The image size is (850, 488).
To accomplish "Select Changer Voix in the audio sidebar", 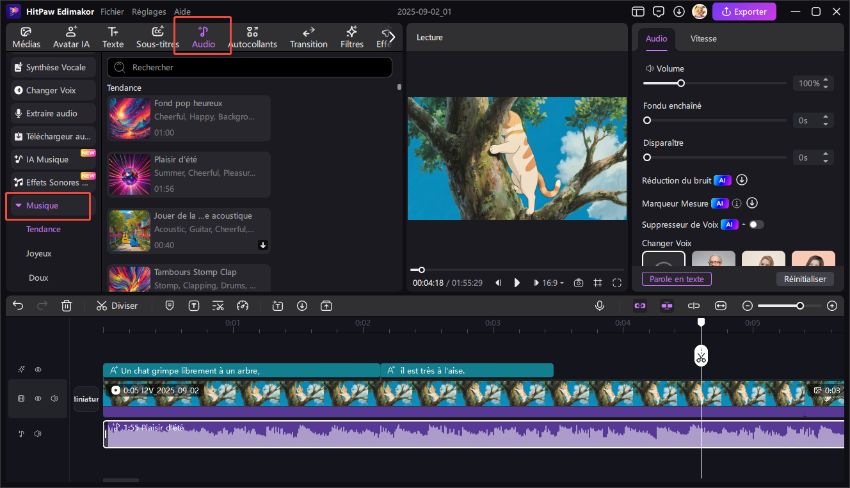I will [52, 91].
